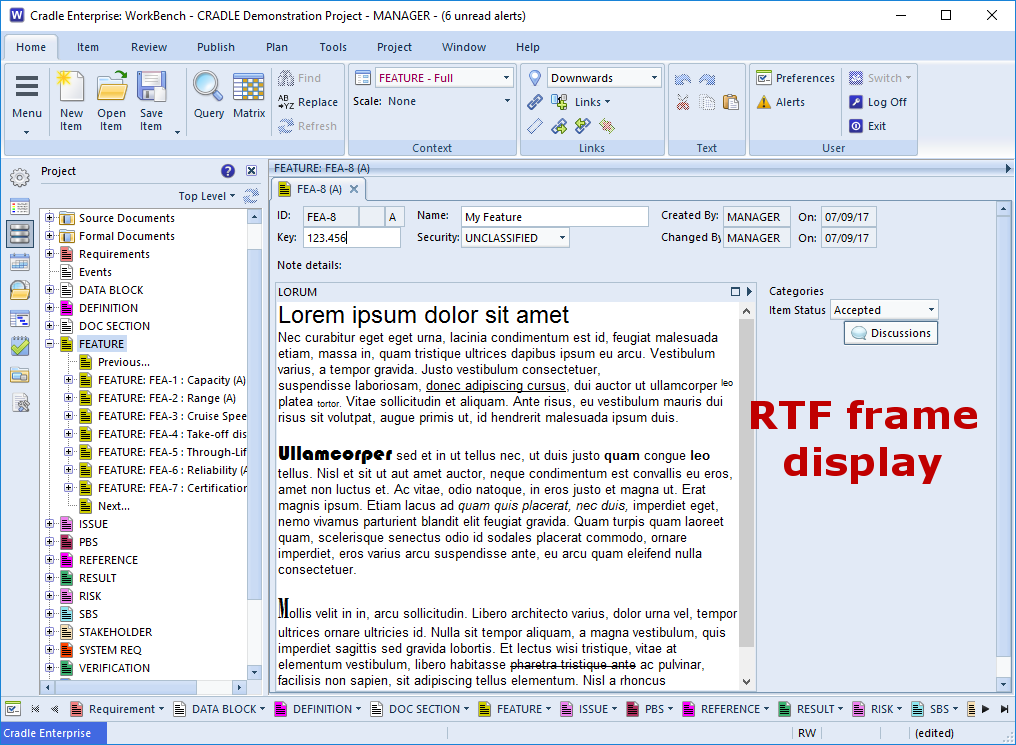Screen dimensions: 1016x745
Task: Click the Save Item icon
Action: click(152, 100)
